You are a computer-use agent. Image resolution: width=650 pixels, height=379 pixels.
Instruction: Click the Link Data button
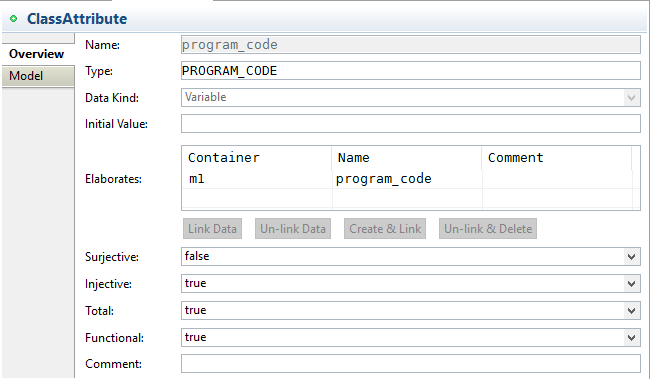pyautogui.click(x=212, y=229)
